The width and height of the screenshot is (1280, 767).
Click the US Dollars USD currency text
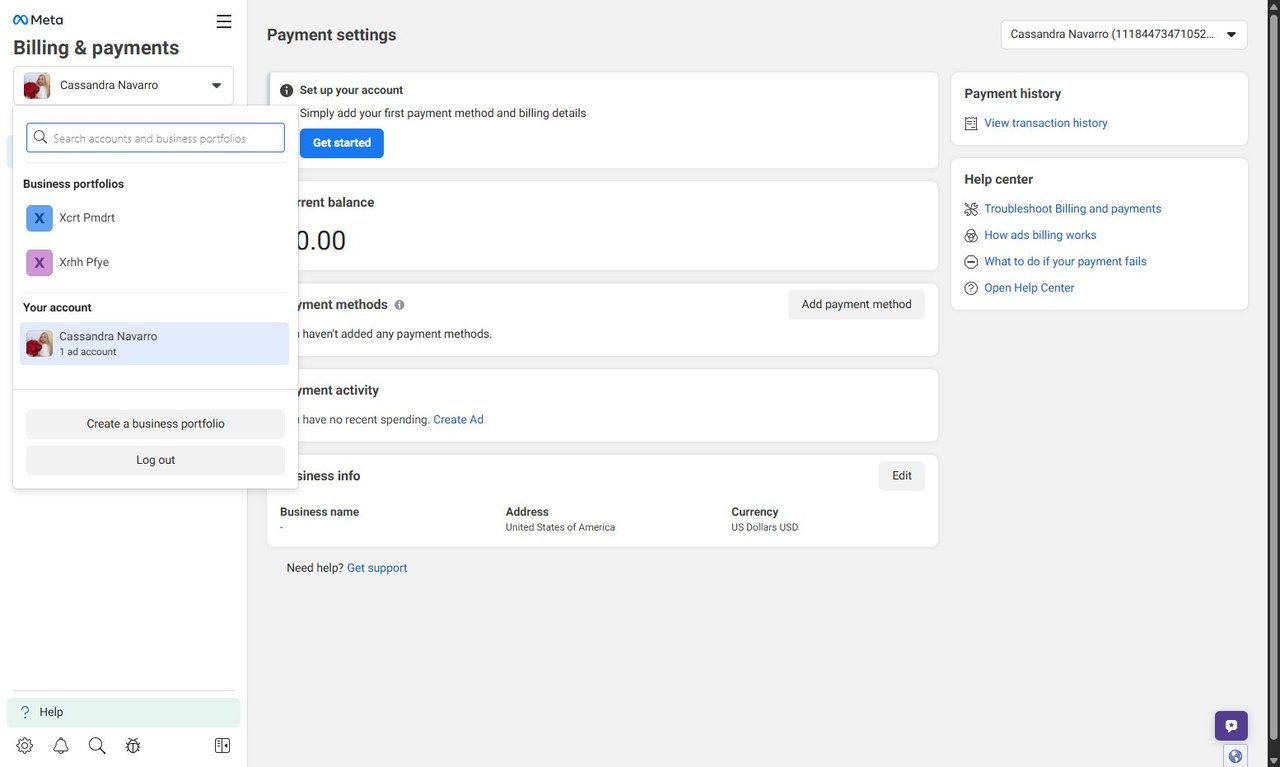[765, 527]
